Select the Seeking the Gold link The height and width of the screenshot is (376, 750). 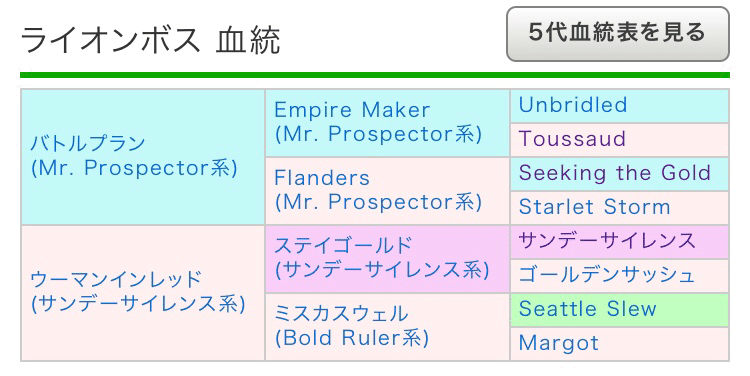(615, 173)
